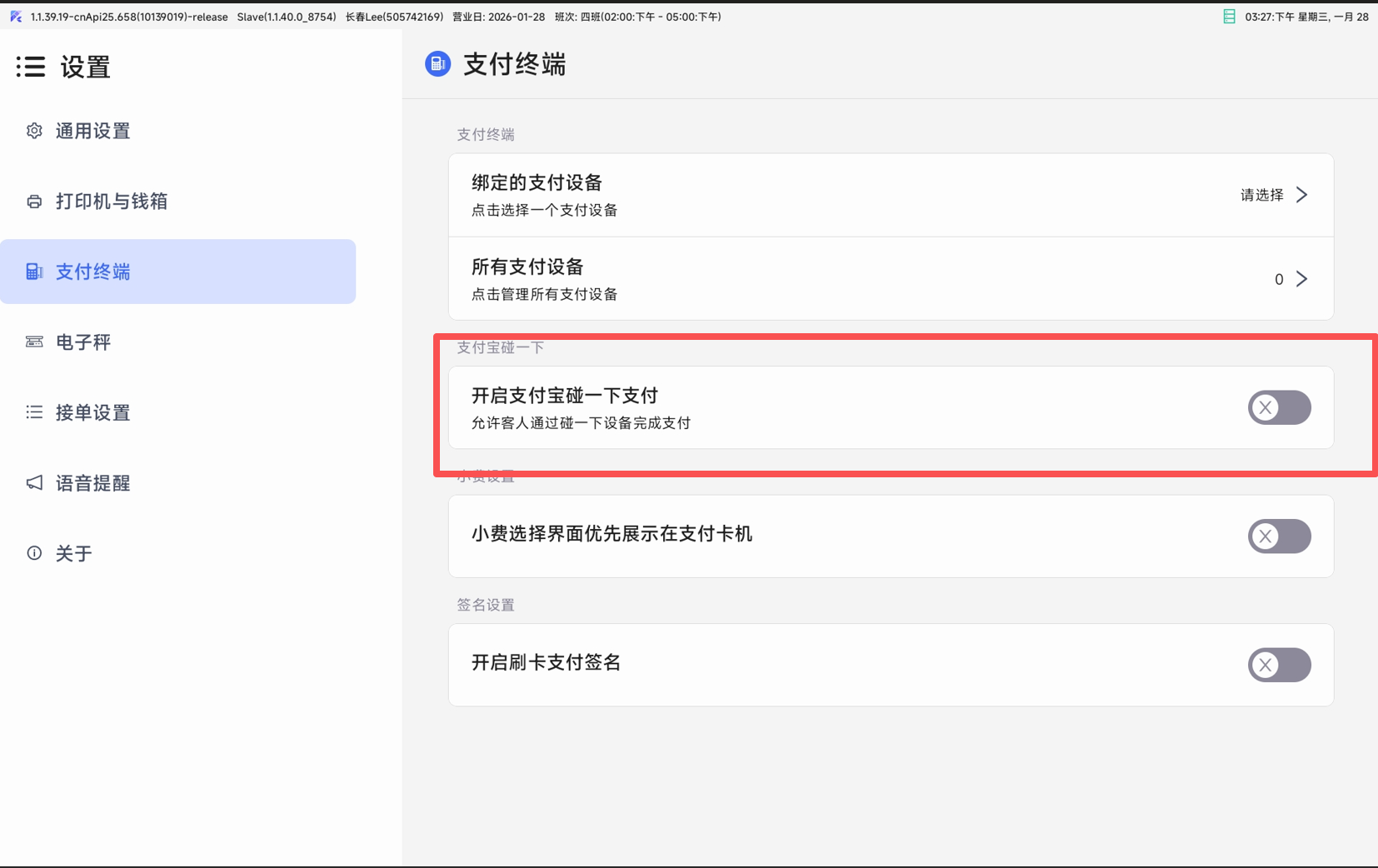1378x868 pixels.
Task: Click the megaphone icon for 语音提醒
Action: pos(34,483)
